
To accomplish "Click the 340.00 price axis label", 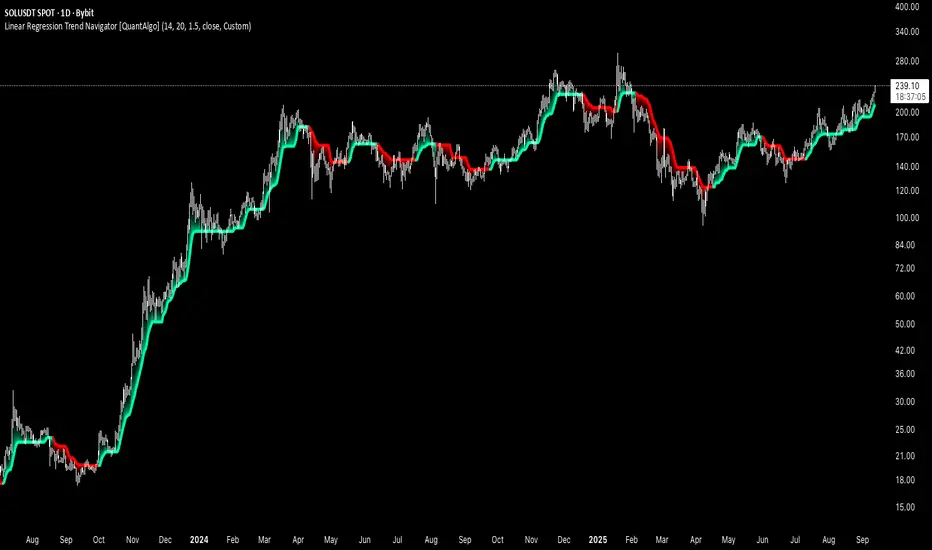I will click(x=907, y=32).
